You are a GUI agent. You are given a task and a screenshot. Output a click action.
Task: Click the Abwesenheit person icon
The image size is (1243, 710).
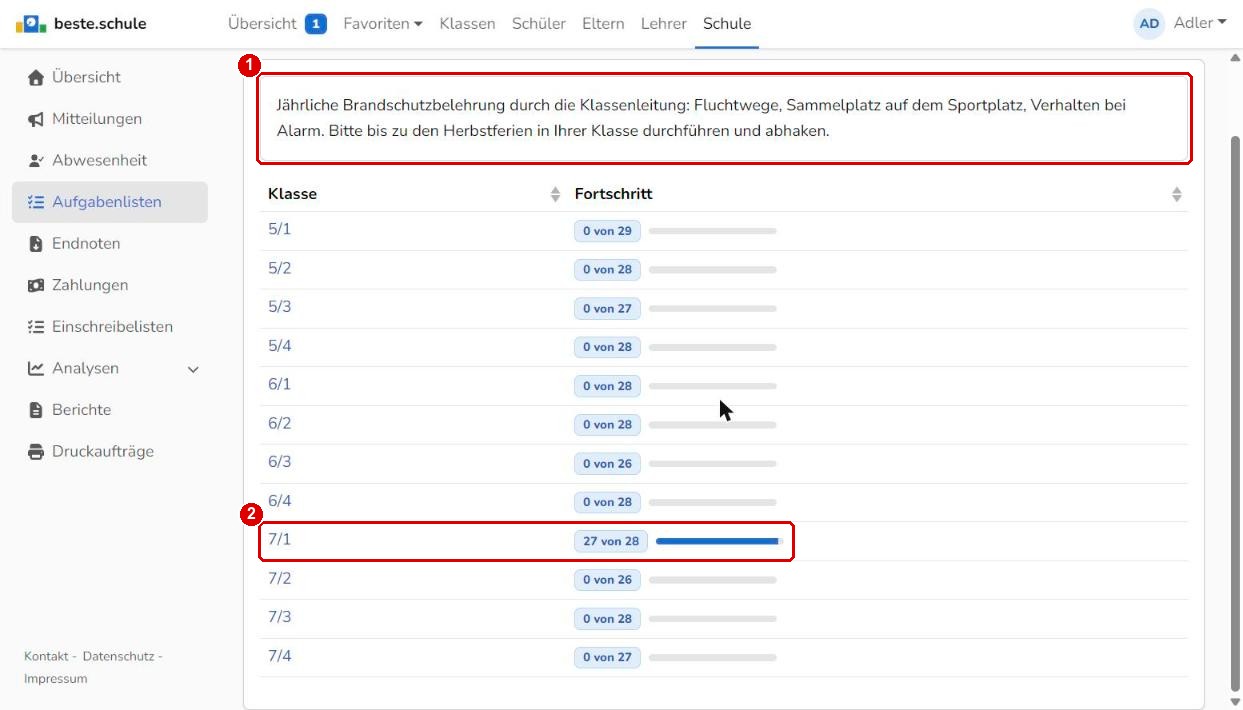36,160
